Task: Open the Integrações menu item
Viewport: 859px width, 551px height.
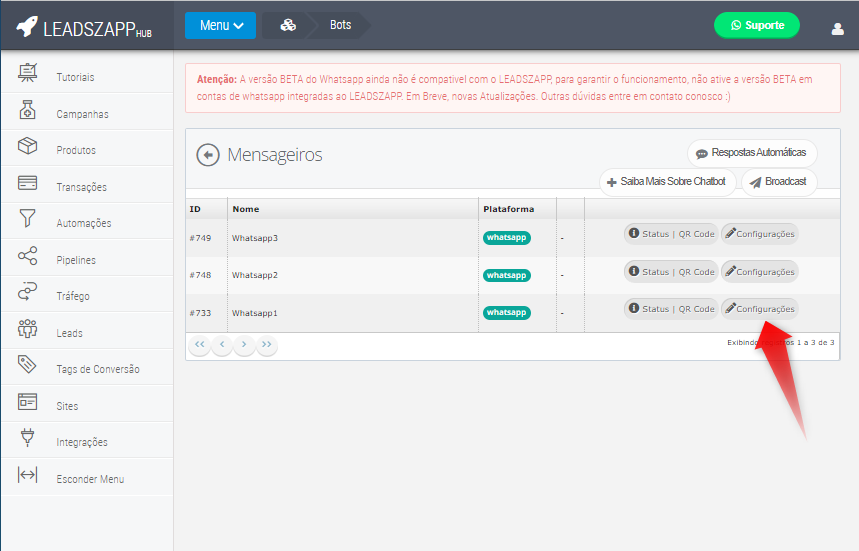Action: pyautogui.click(x=82, y=442)
